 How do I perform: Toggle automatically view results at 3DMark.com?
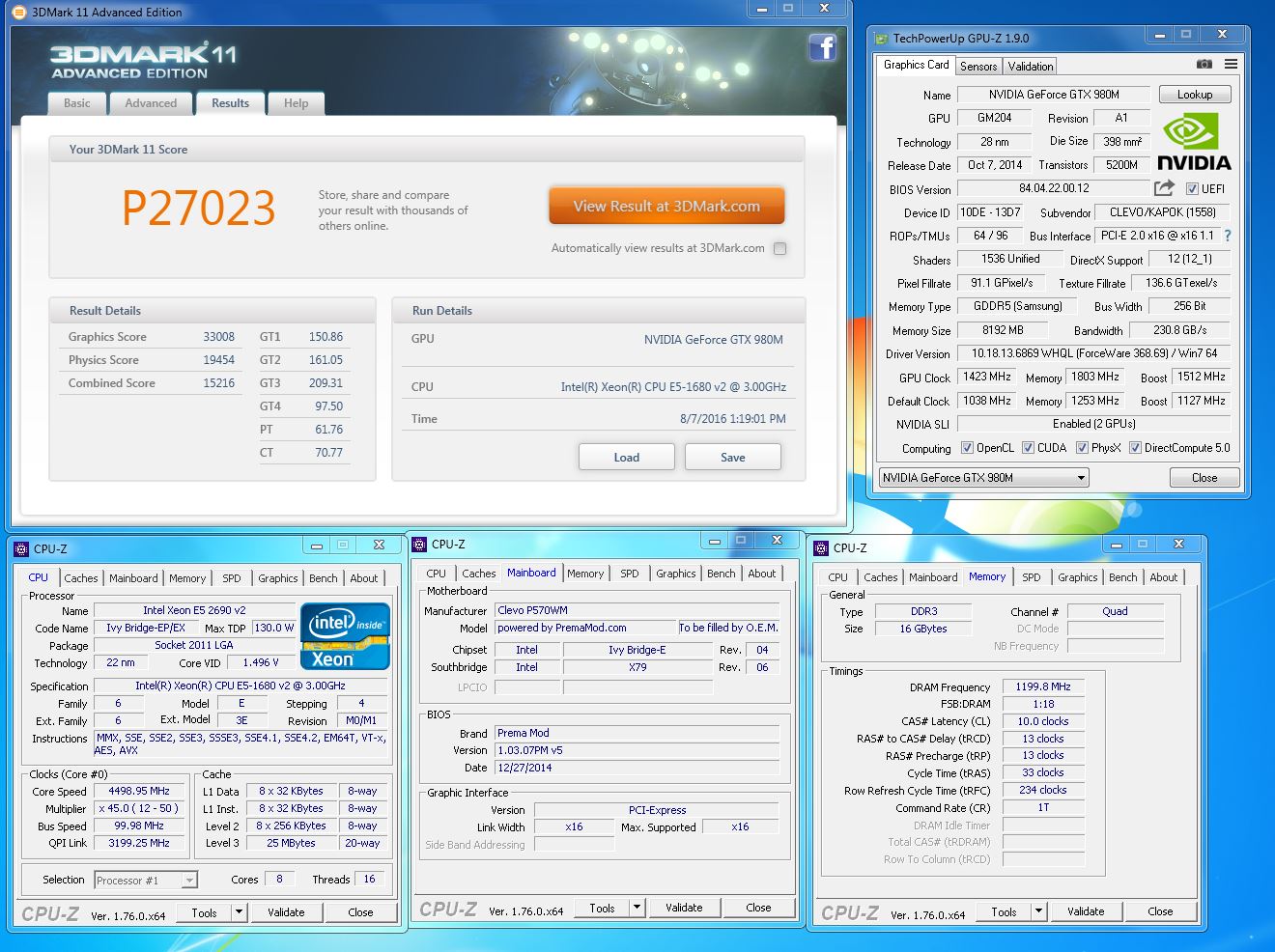tap(779, 248)
